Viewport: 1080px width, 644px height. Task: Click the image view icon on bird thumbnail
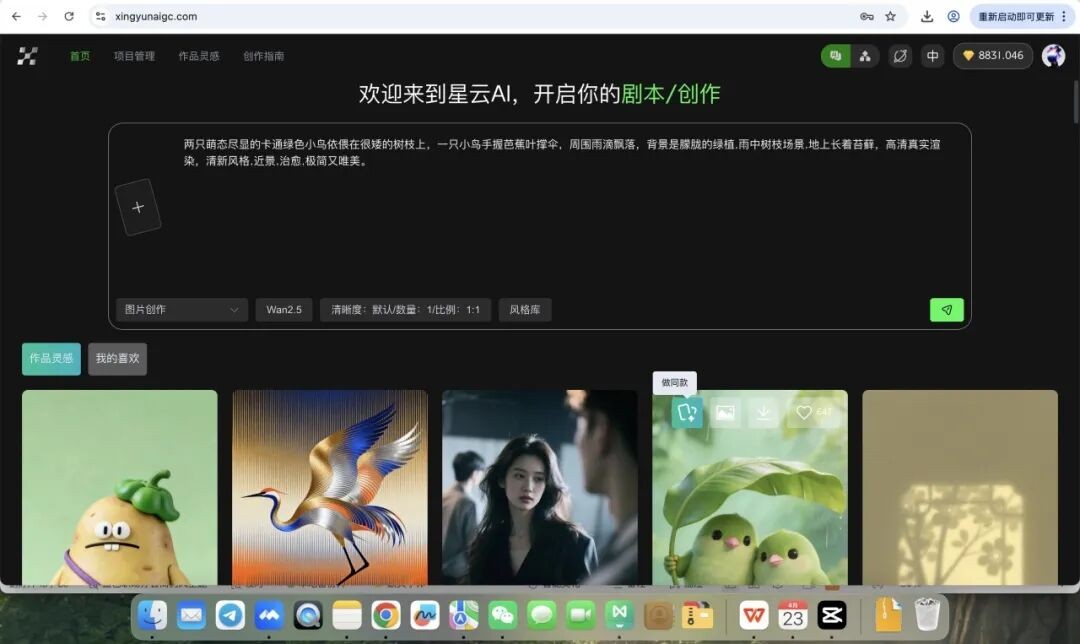(725, 412)
